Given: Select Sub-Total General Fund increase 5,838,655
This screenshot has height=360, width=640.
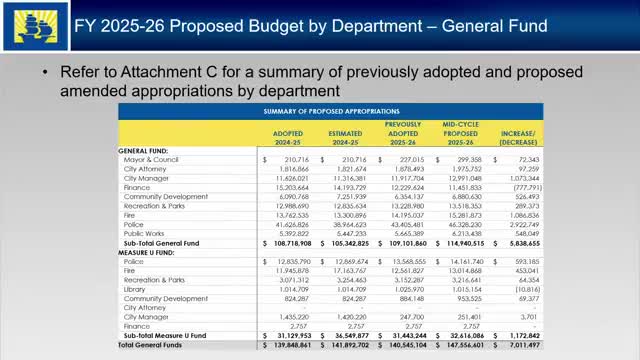Looking at the screenshot, I should point(525,243).
